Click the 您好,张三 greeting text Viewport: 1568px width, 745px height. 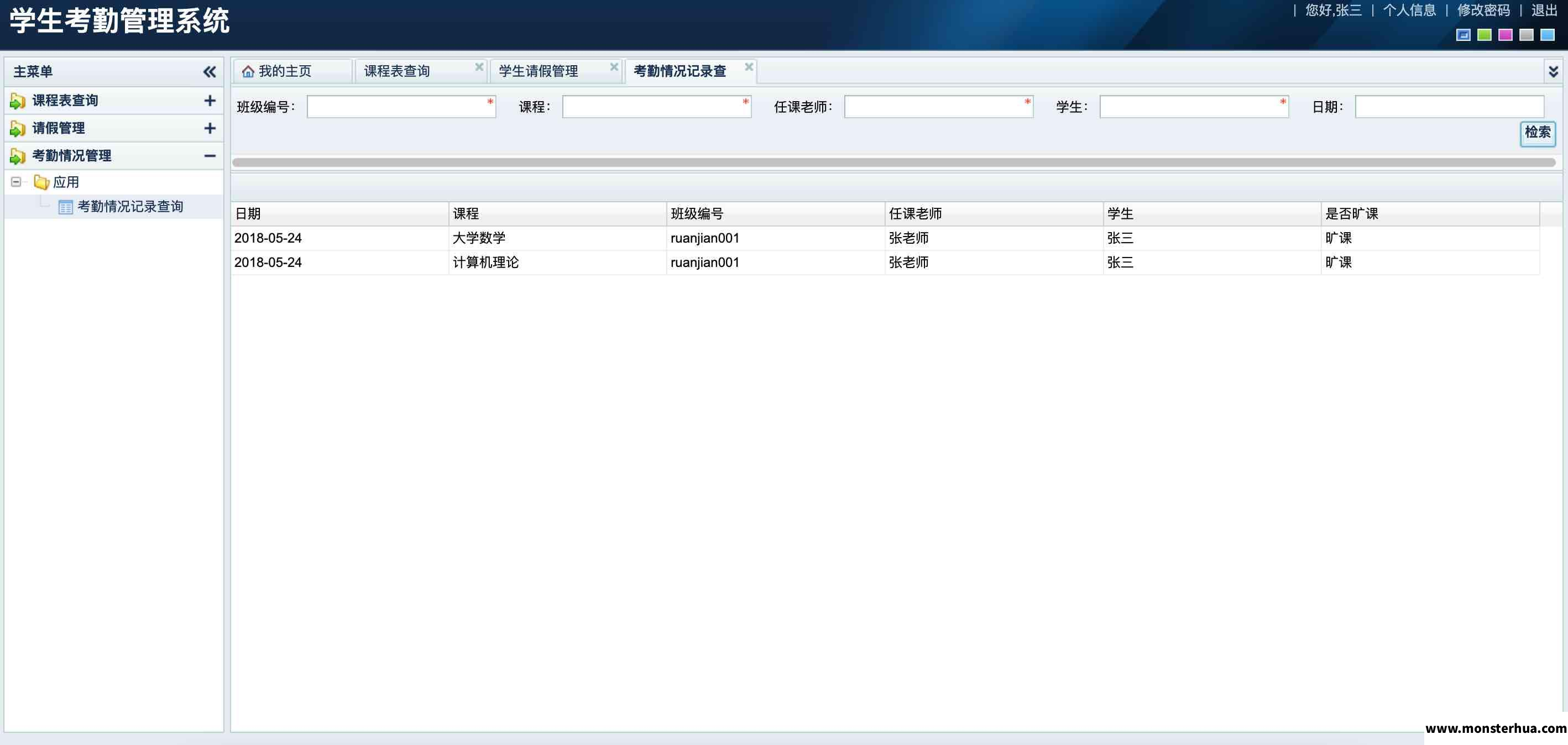[1333, 11]
